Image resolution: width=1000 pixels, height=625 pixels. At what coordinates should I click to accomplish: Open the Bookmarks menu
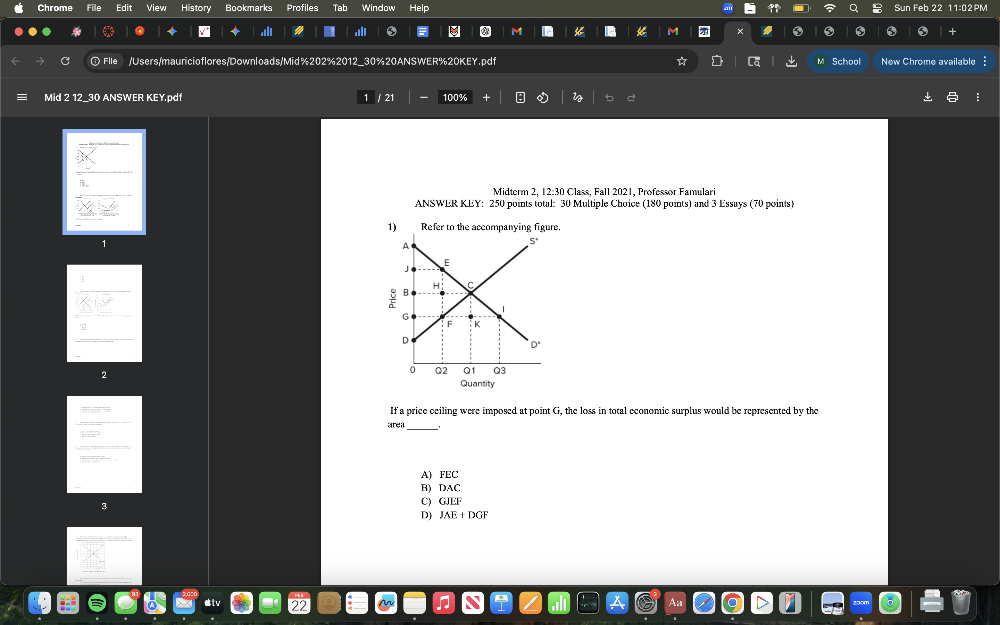pyautogui.click(x=248, y=8)
